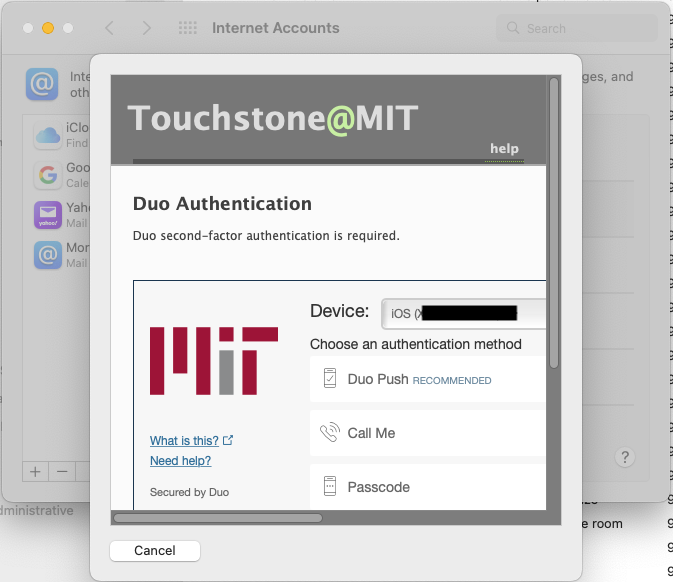Remove the account with the minus button
673x582 pixels.
coord(62,472)
